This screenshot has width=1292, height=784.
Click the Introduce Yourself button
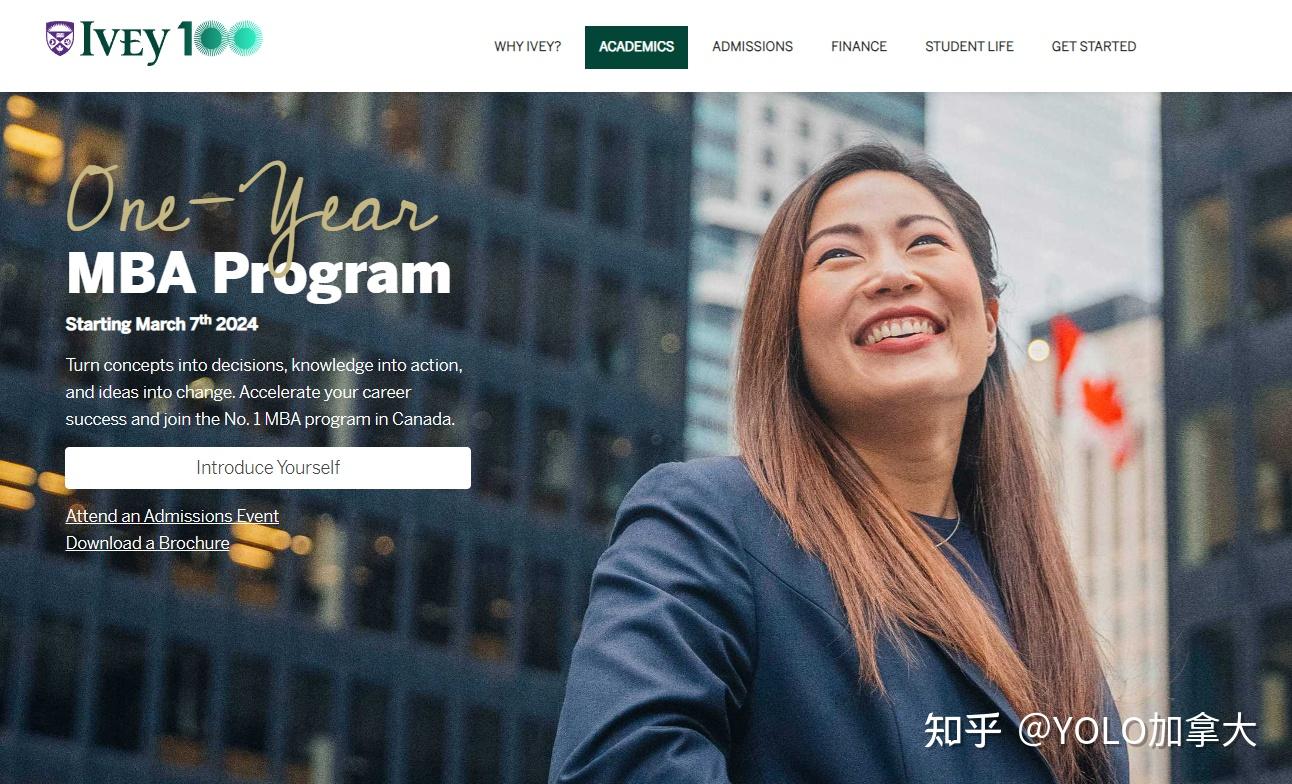pyautogui.click(x=268, y=468)
